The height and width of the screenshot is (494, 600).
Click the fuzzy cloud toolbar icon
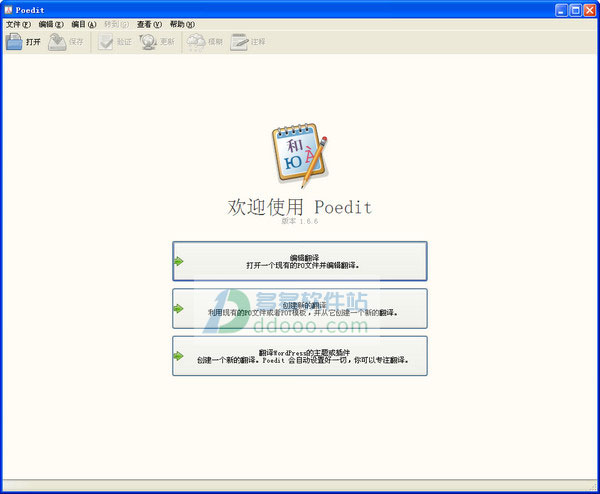196,42
